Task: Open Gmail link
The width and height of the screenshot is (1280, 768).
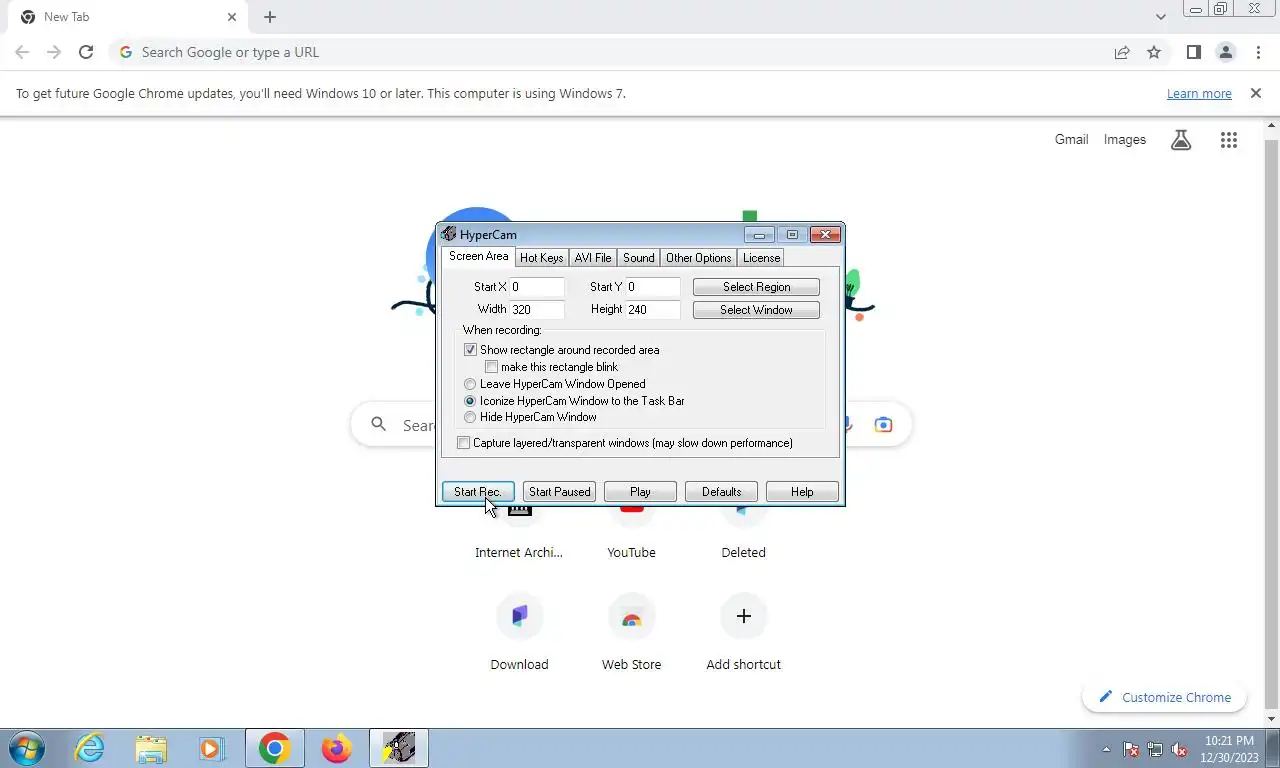Action: coord(1071,139)
